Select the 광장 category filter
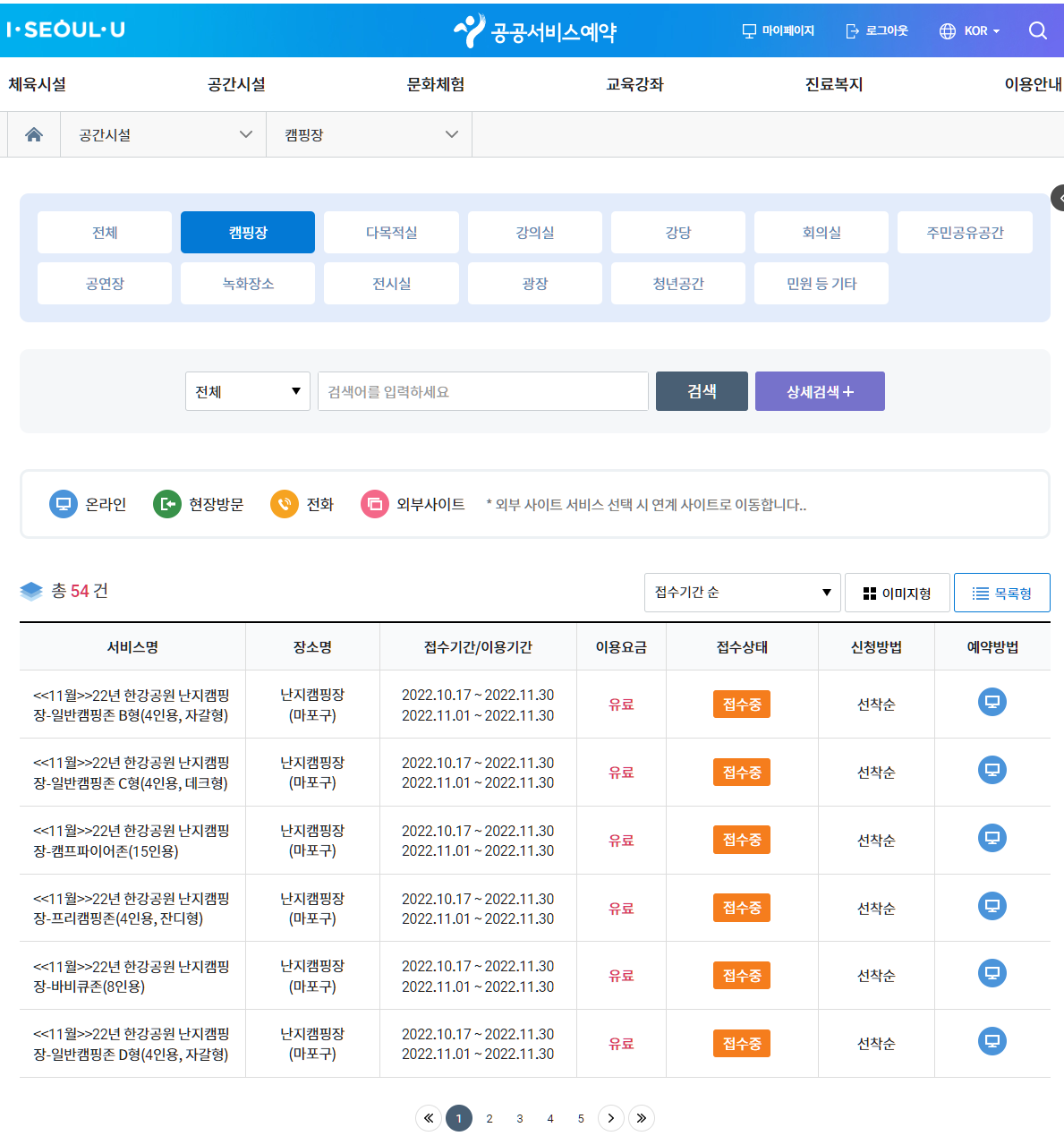Screen dimensions: 1064x1136 coord(535,284)
